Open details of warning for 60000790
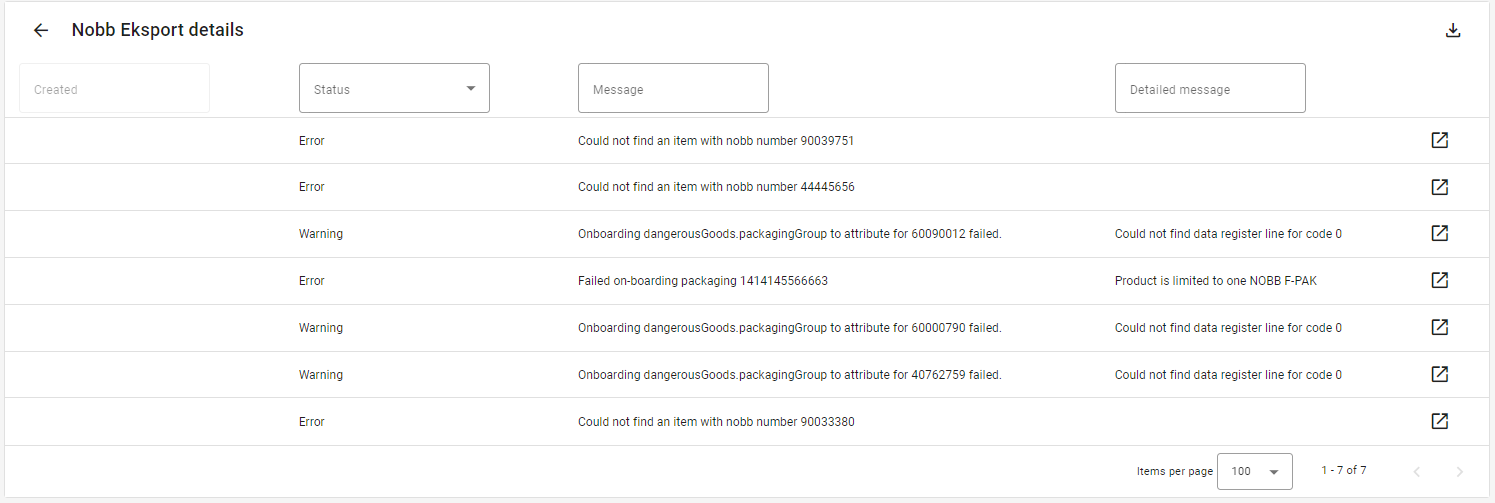The width and height of the screenshot is (1495, 503). coord(1440,327)
